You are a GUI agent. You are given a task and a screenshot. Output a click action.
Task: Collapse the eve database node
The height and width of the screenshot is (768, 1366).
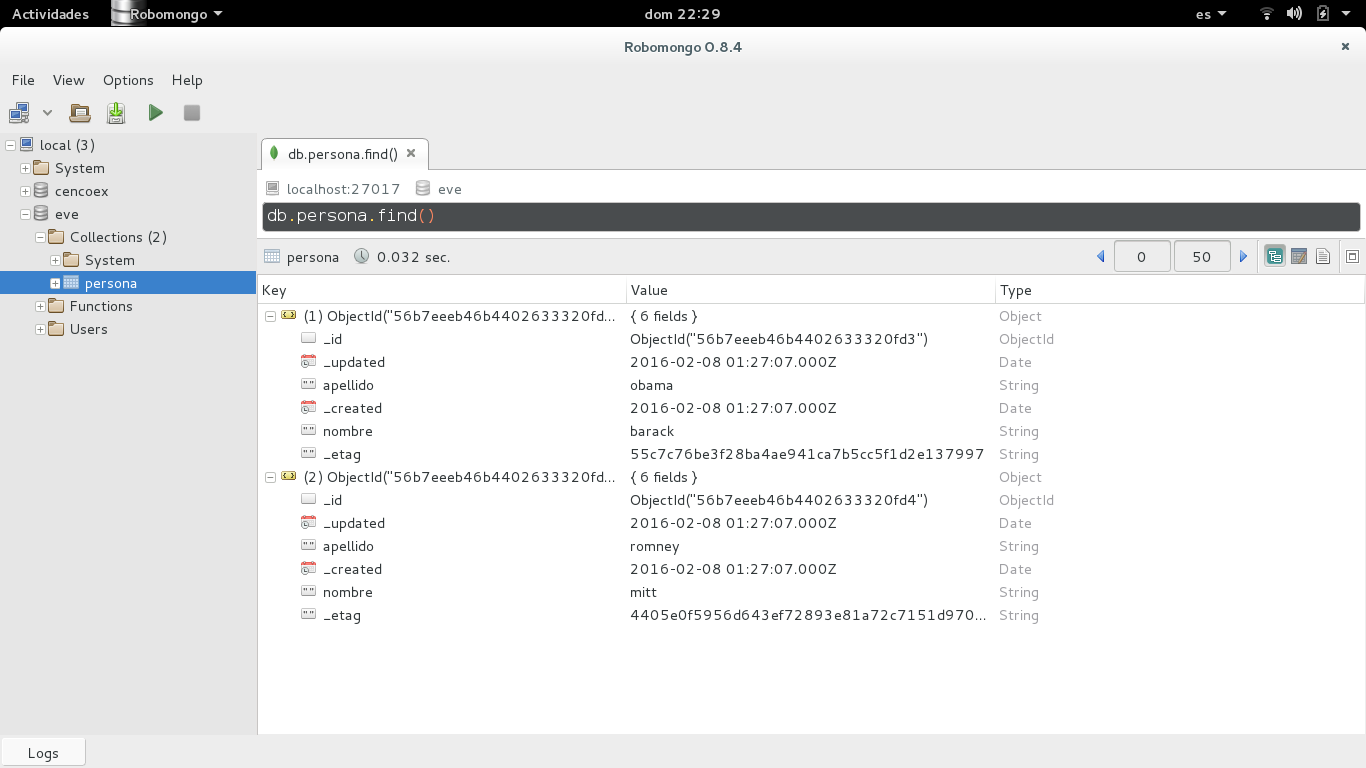pyautogui.click(x=25, y=214)
